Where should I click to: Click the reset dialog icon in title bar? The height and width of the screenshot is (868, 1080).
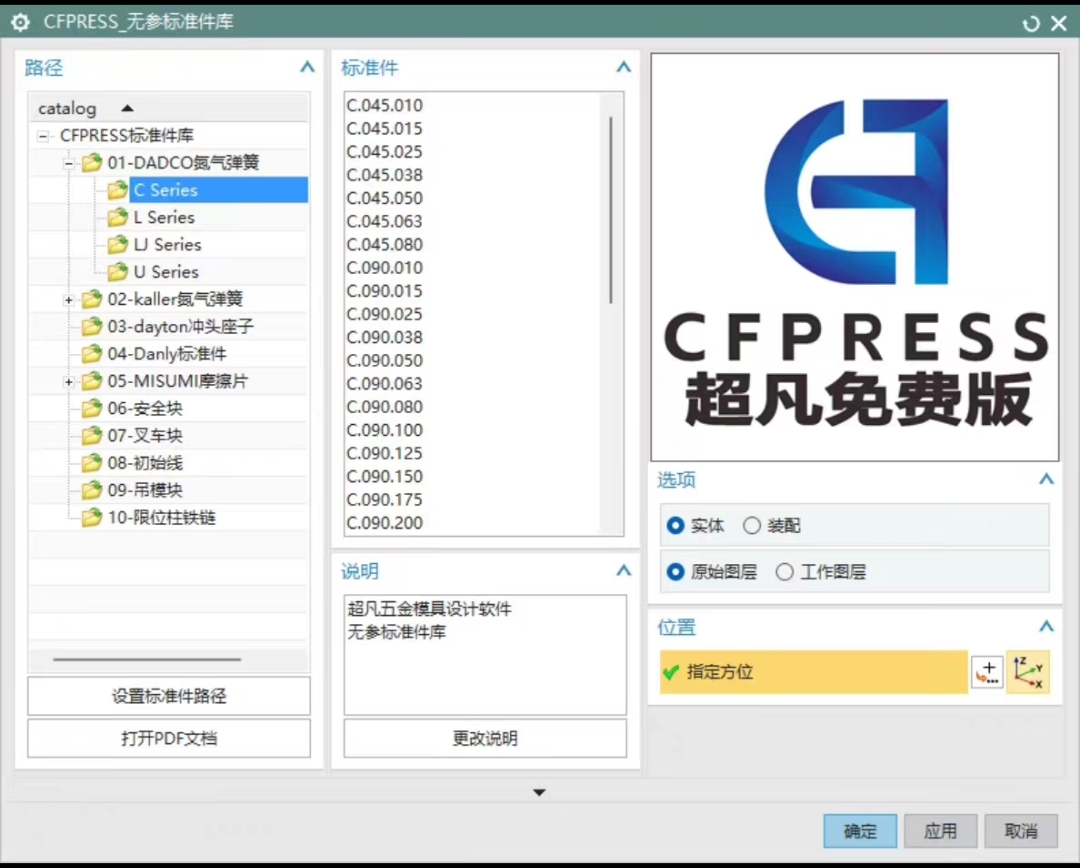tap(1030, 24)
